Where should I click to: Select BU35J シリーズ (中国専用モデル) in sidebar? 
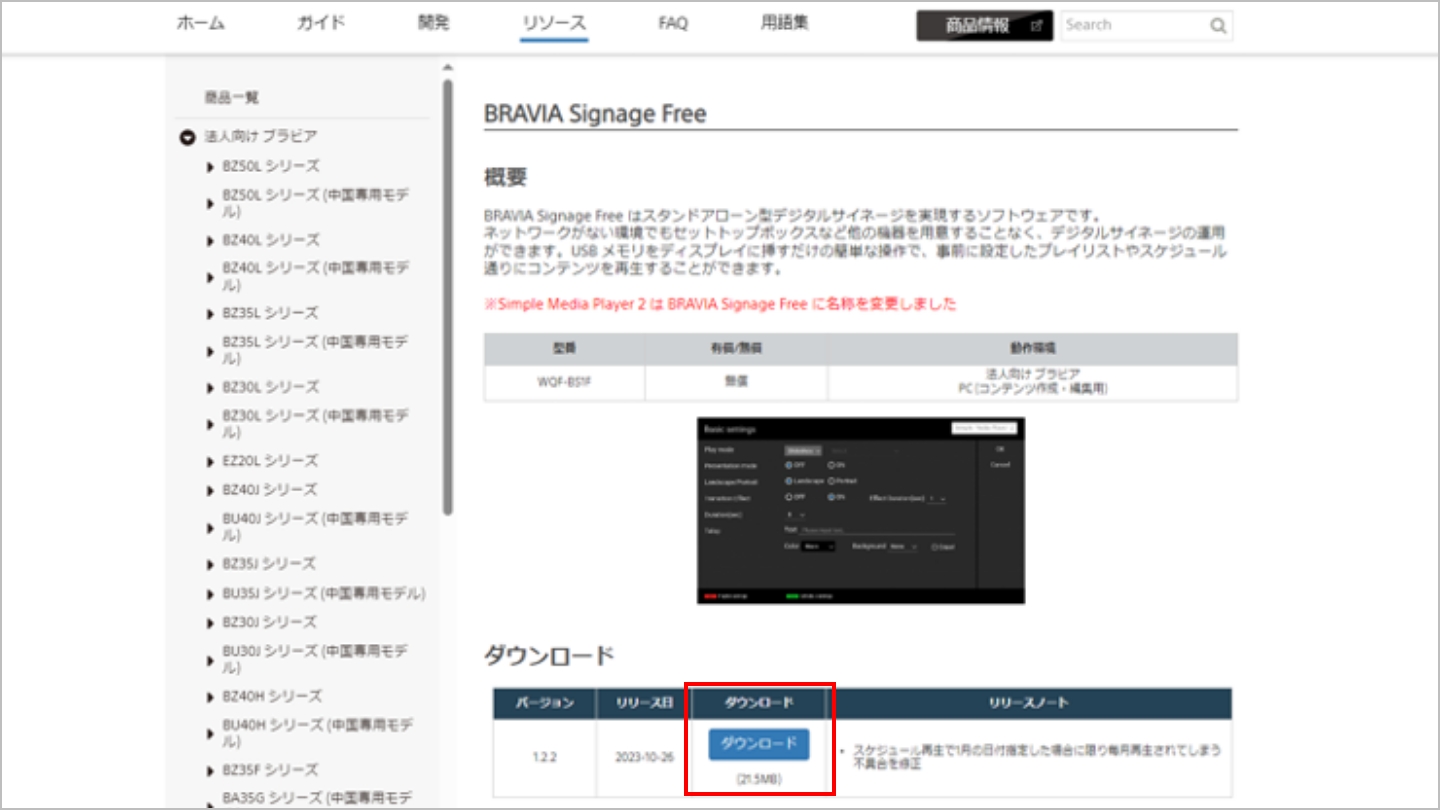coord(323,593)
